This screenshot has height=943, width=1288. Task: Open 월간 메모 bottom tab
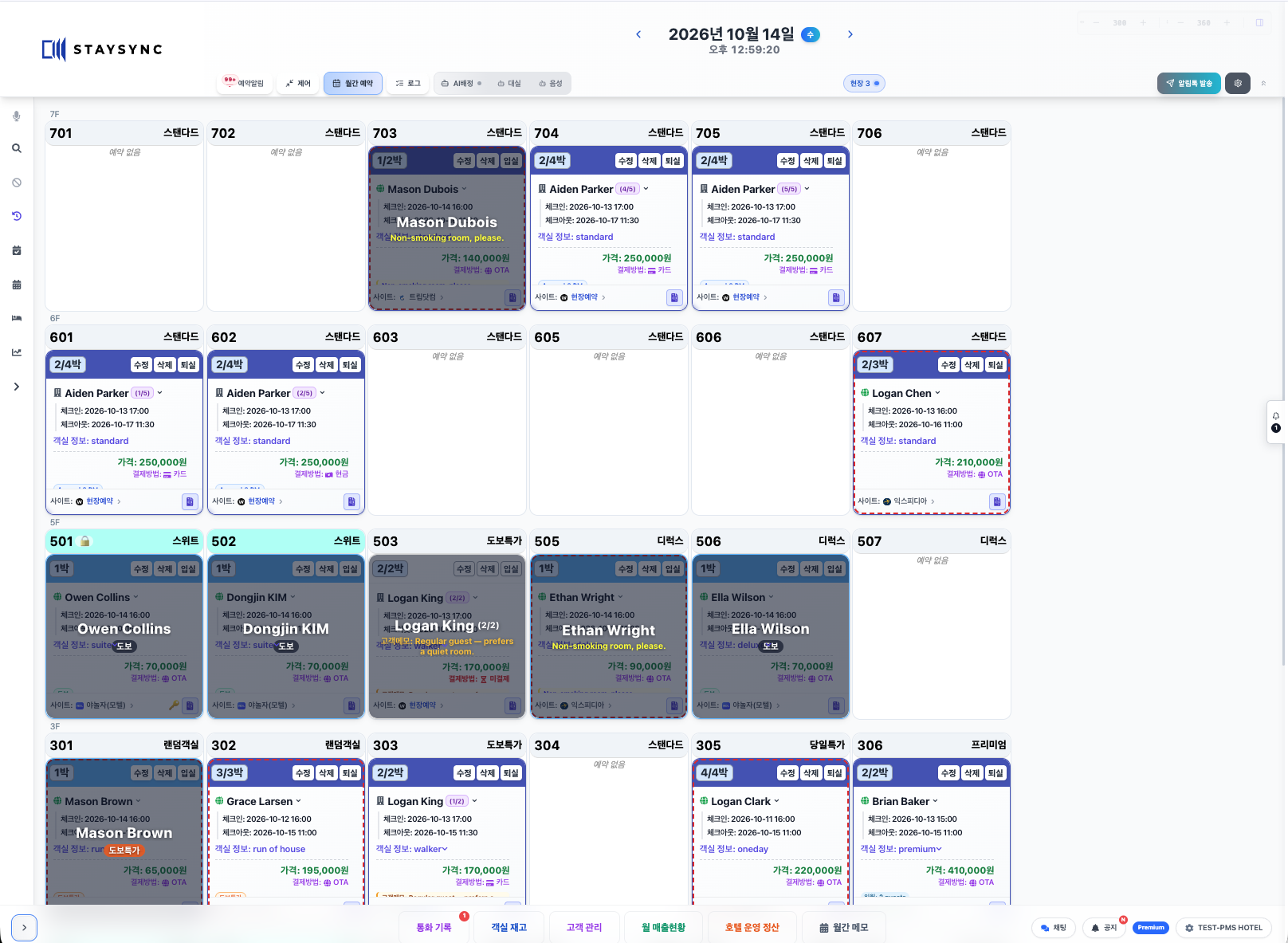(x=844, y=927)
